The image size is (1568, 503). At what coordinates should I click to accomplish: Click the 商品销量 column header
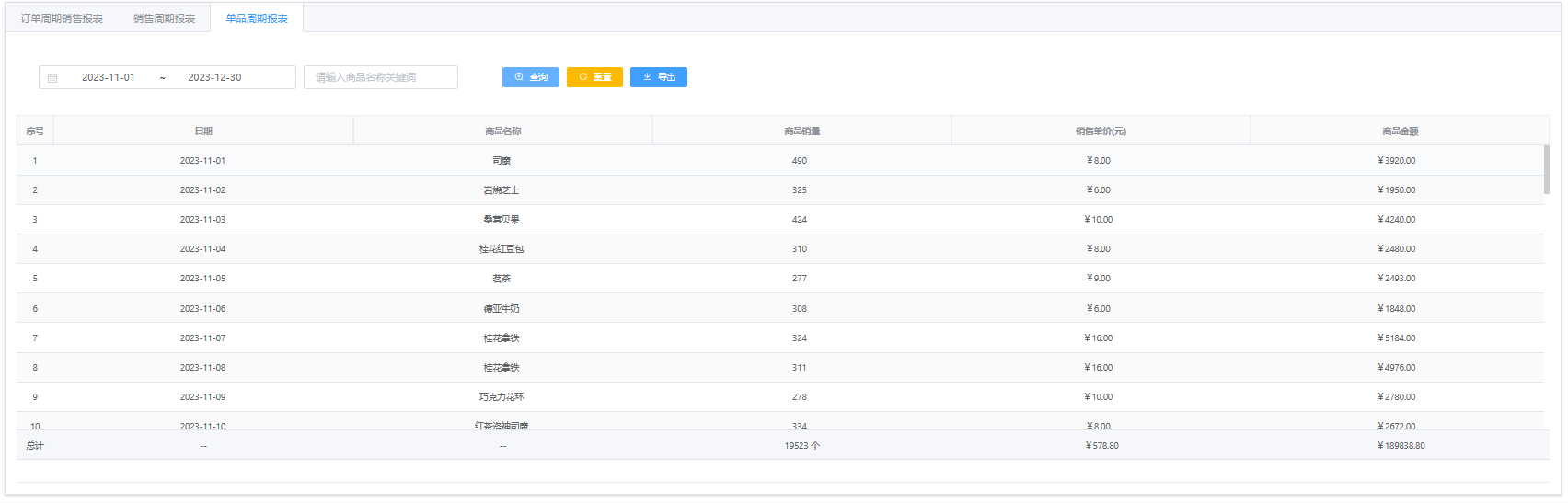tap(801, 131)
